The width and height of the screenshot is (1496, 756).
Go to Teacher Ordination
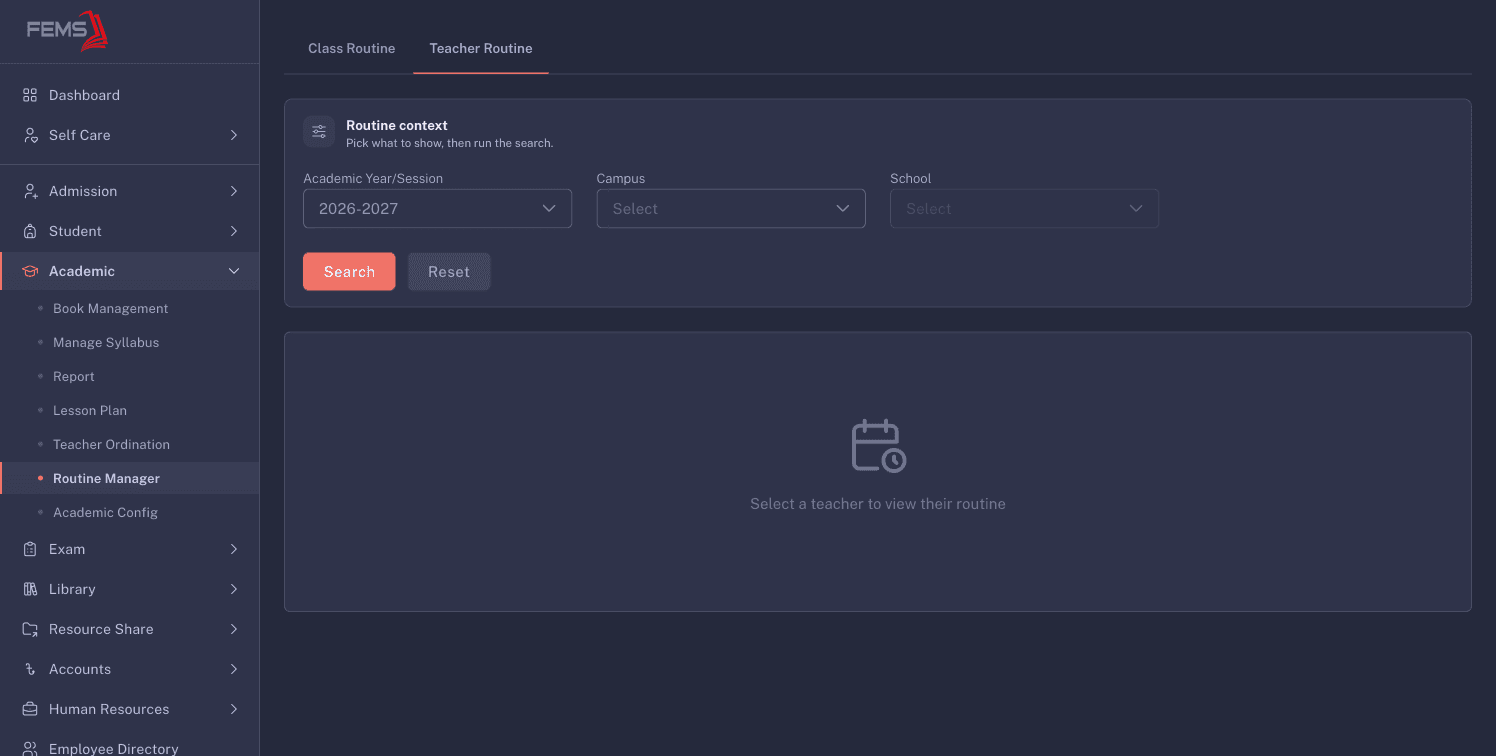click(111, 445)
